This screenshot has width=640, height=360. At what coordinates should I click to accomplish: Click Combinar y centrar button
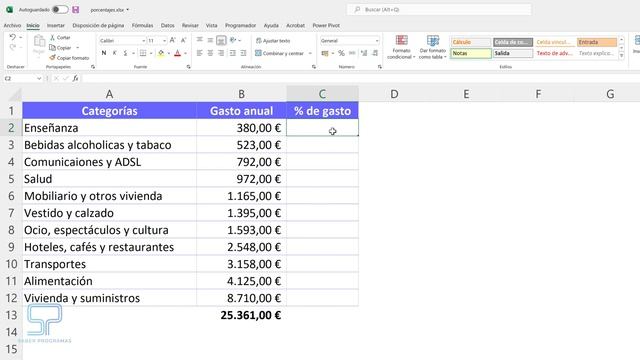(280, 53)
